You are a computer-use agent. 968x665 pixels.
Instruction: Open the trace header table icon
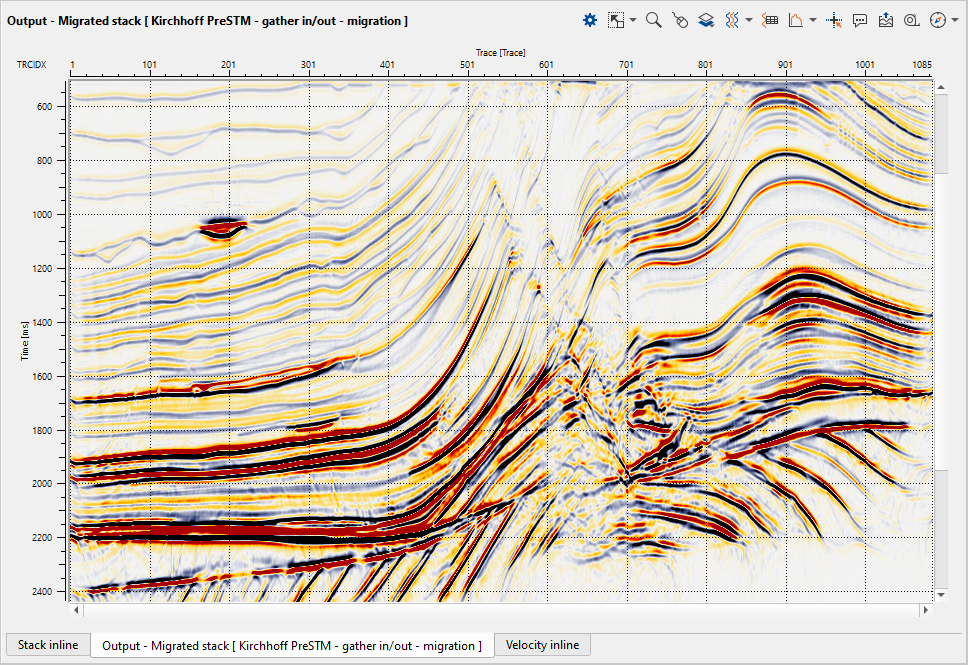(770, 19)
